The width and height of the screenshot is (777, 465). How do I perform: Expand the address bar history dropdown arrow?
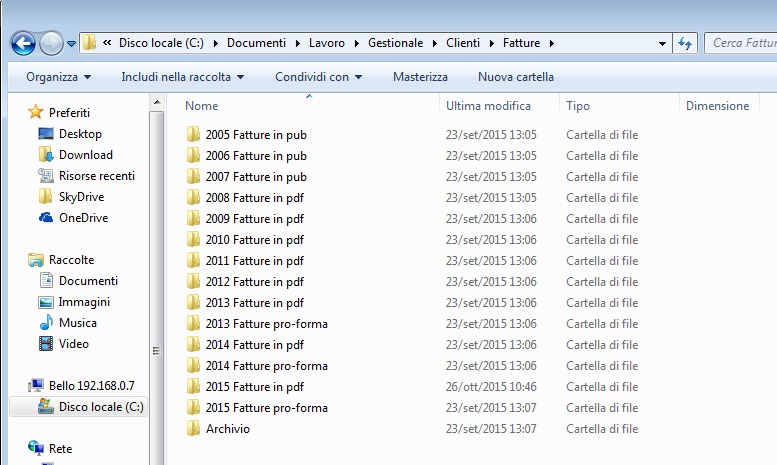tap(663, 43)
